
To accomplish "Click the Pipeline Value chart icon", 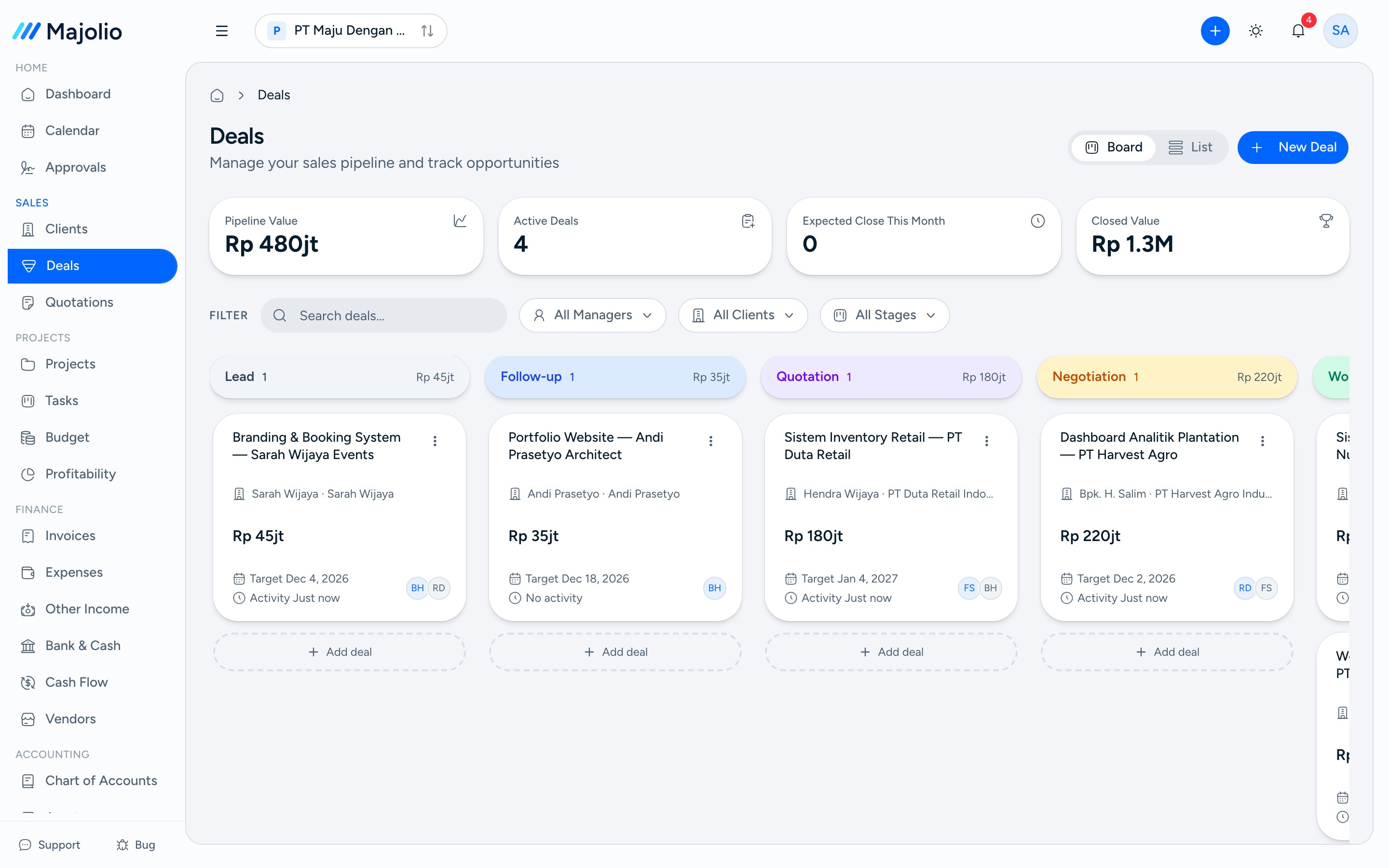I will click(460, 220).
